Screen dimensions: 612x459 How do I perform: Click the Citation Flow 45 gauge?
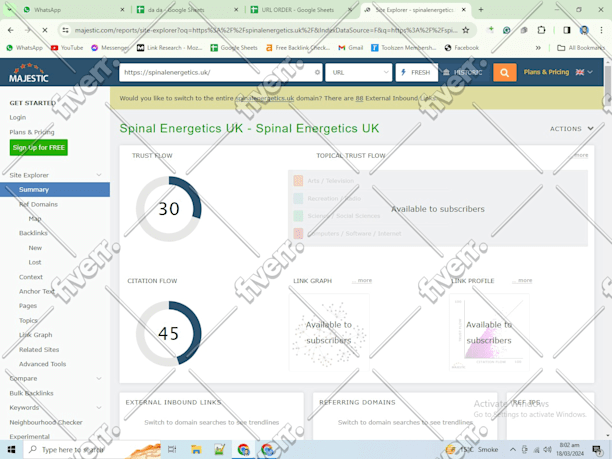point(169,333)
